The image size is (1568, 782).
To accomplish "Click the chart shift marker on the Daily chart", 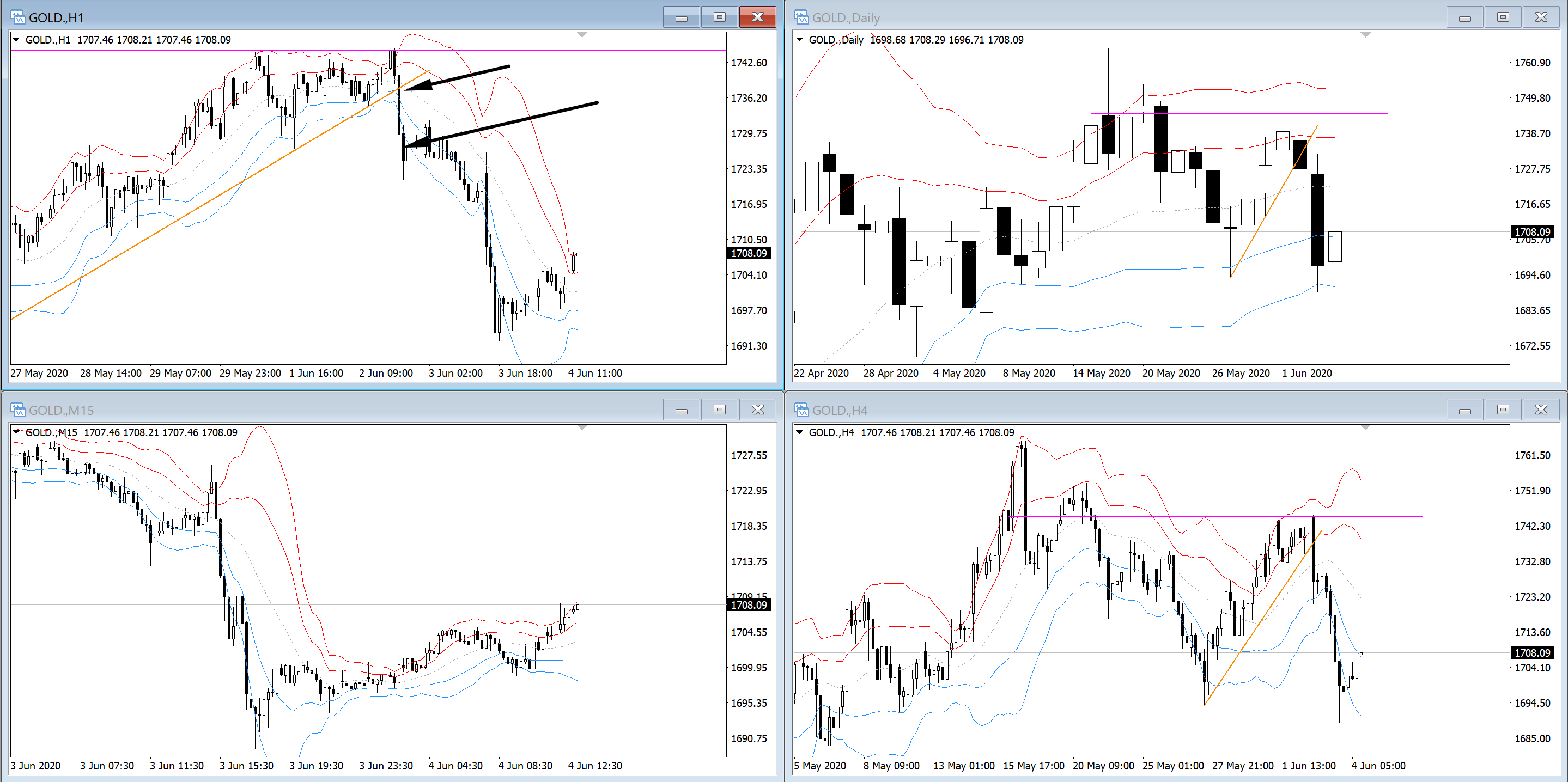I will tap(1365, 35).
